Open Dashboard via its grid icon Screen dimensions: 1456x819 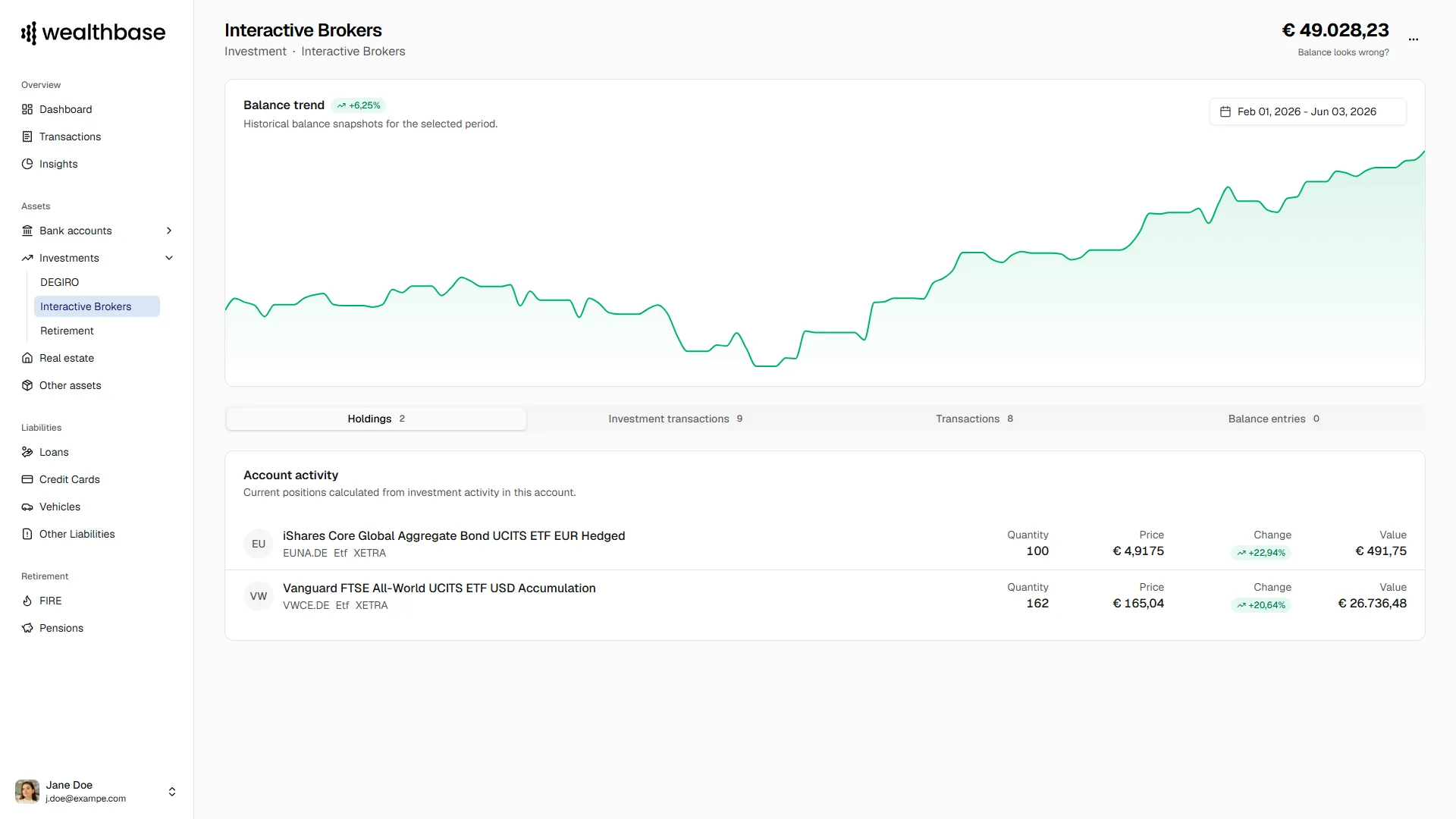click(x=27, y=109)
